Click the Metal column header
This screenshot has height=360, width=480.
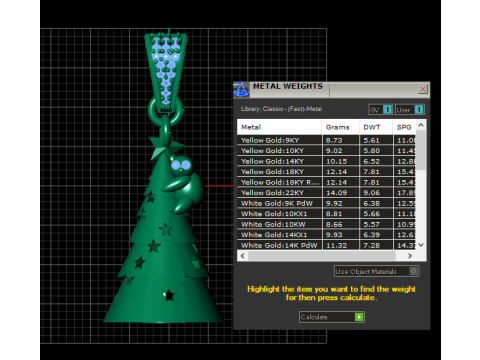[x=279, y=127]
